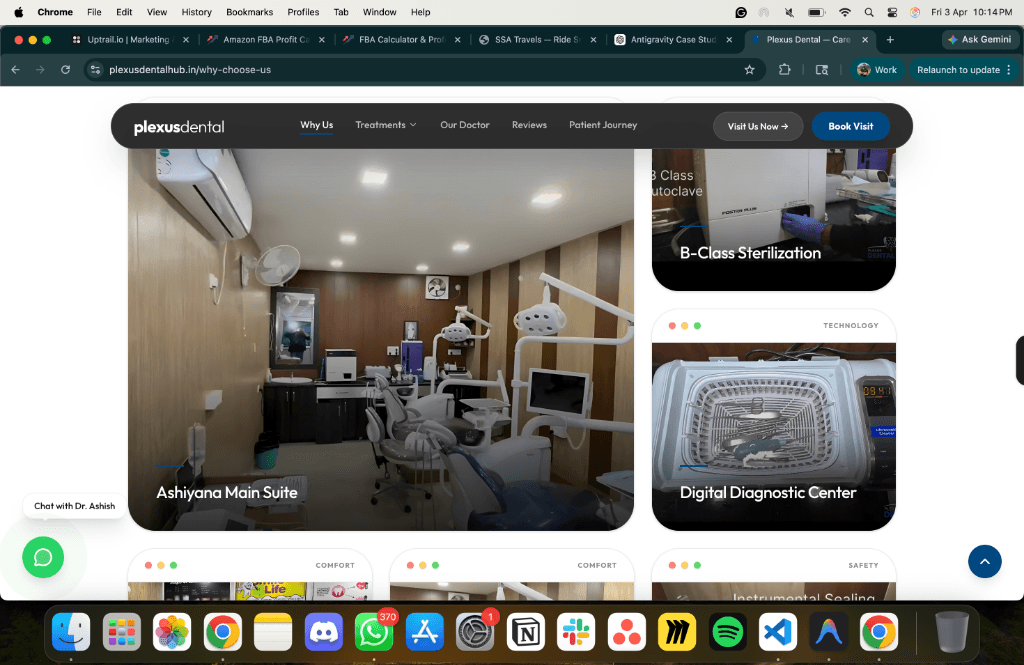1024x665 pixels.
Task: Open the Work profile menu in Chrome
Action: (877, 70)
